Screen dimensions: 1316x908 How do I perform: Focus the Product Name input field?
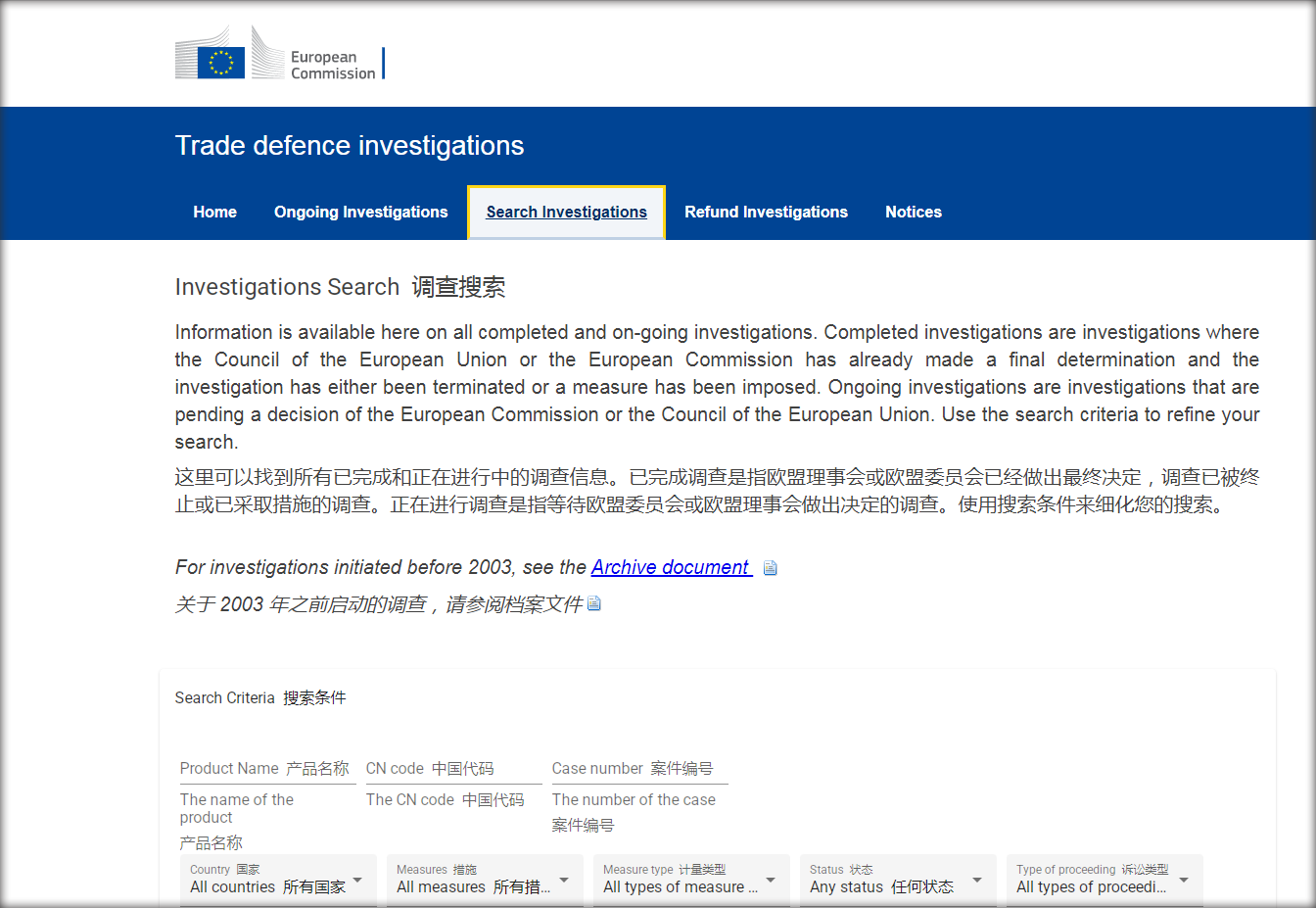[x=268, y=769]
